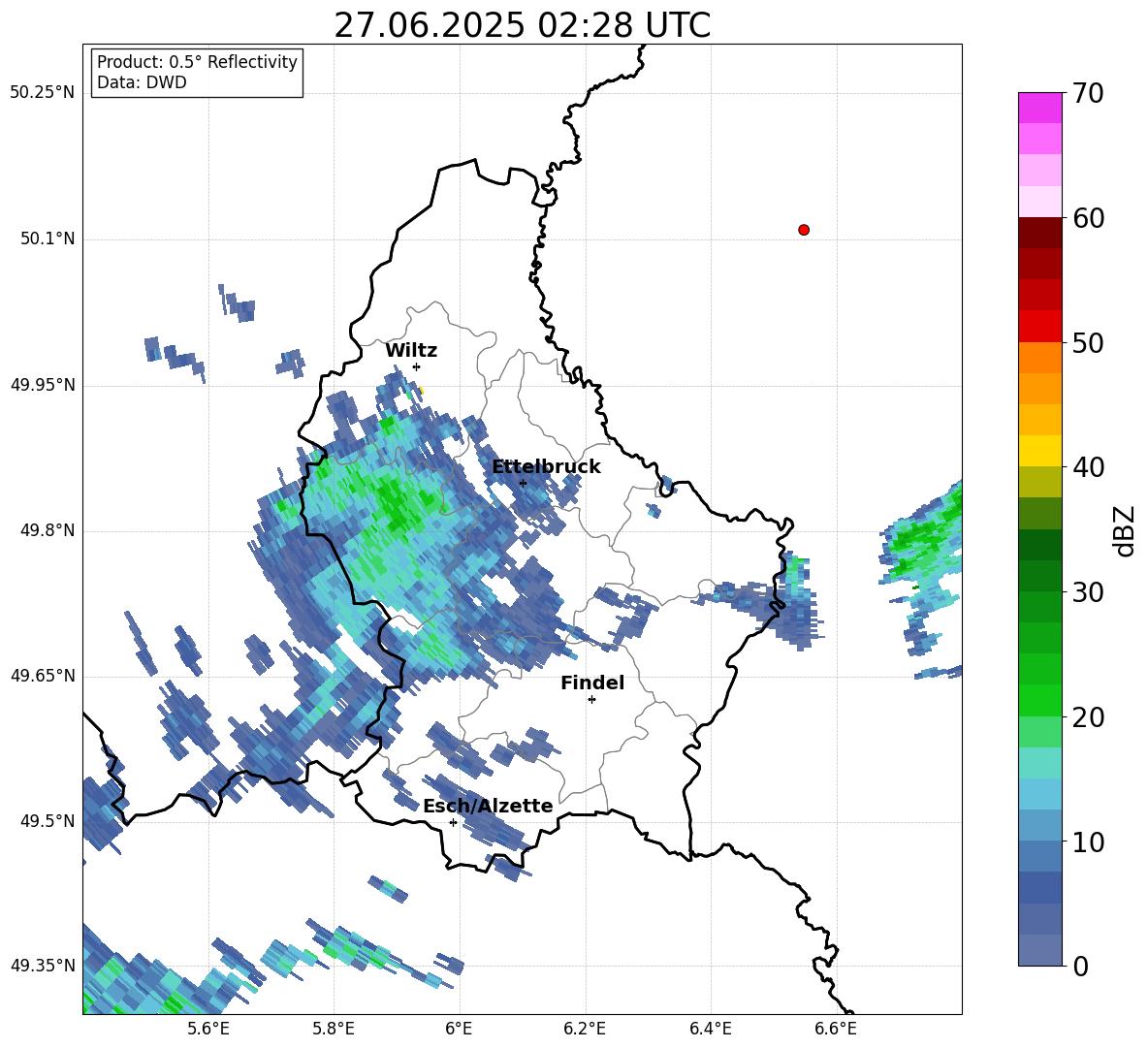
Task: Click the Product: 0.5° Reflectivity label
Action: [197, 62]
